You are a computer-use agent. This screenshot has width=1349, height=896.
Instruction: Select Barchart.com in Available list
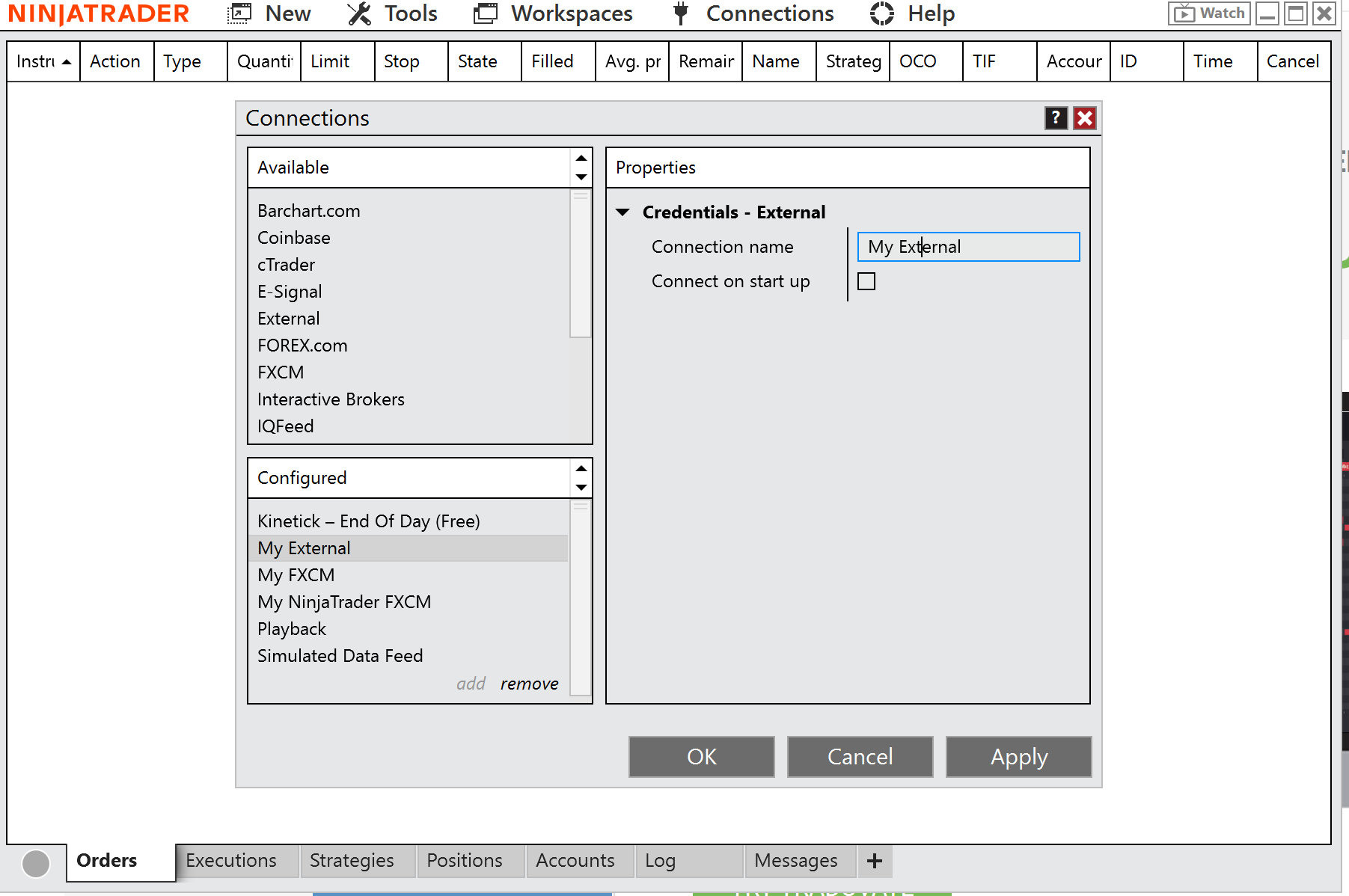coord(309,211)
